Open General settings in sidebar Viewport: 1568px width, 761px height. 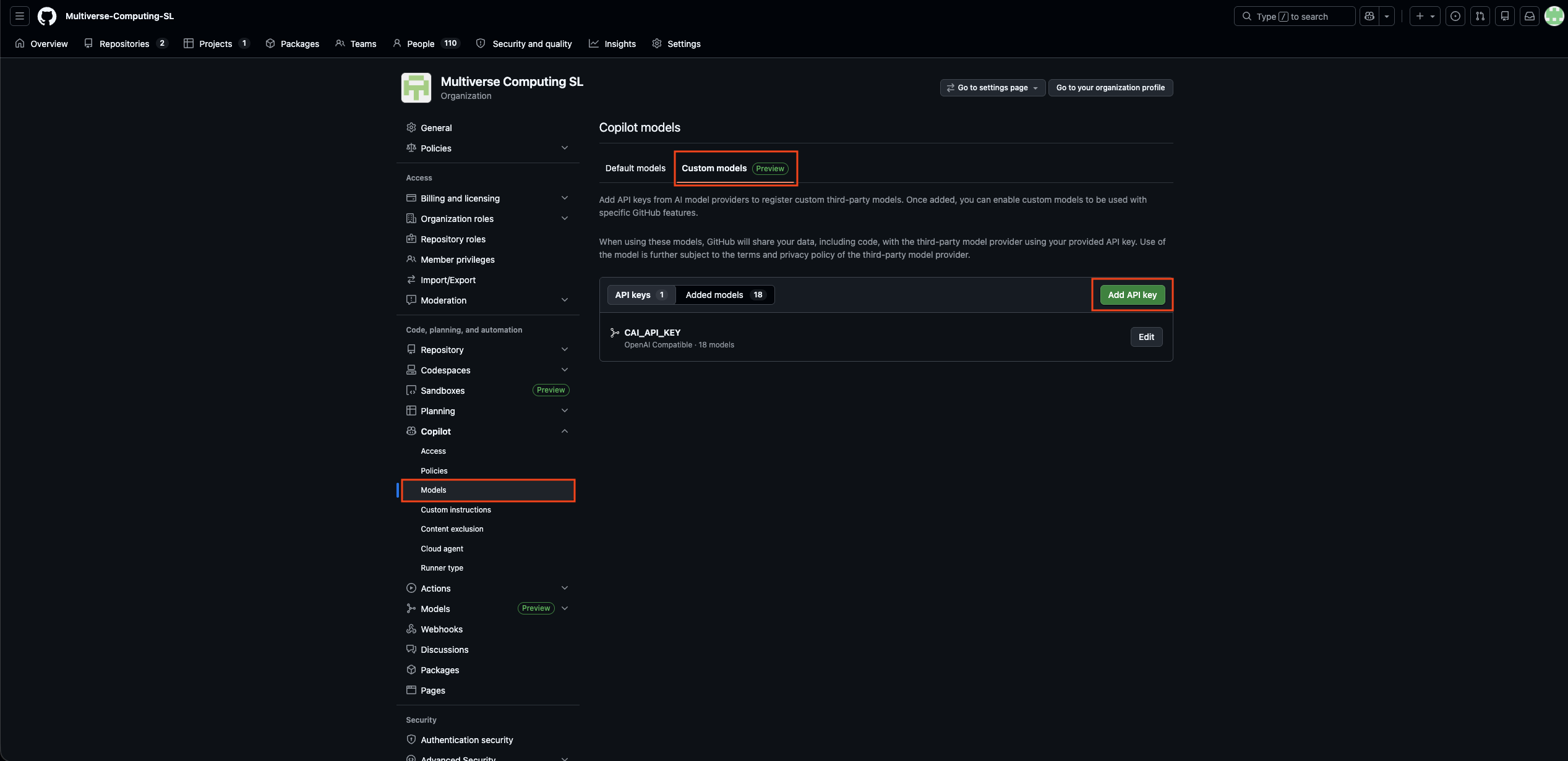coord(487,128)
